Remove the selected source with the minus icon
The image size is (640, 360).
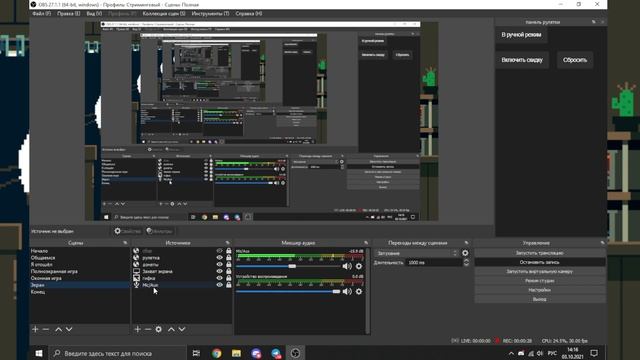click(x=148, y=329)
